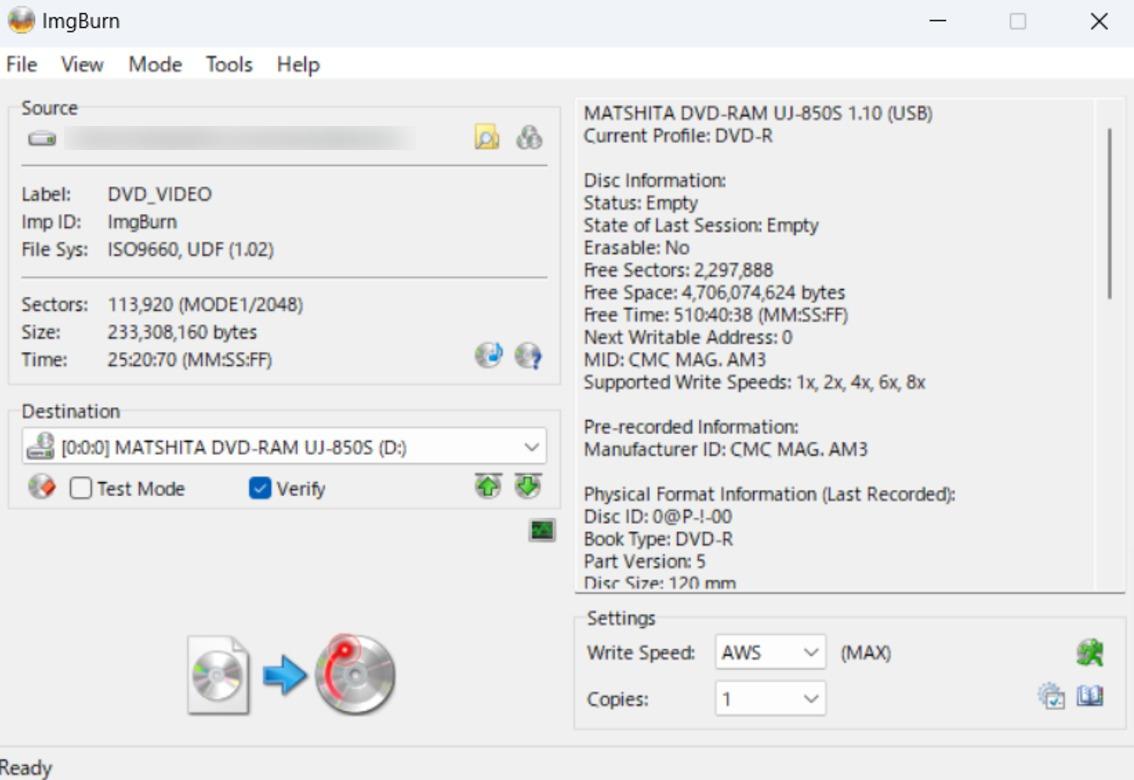
Task: Click the 'Status: Empty' line
Action: point(641,203)
